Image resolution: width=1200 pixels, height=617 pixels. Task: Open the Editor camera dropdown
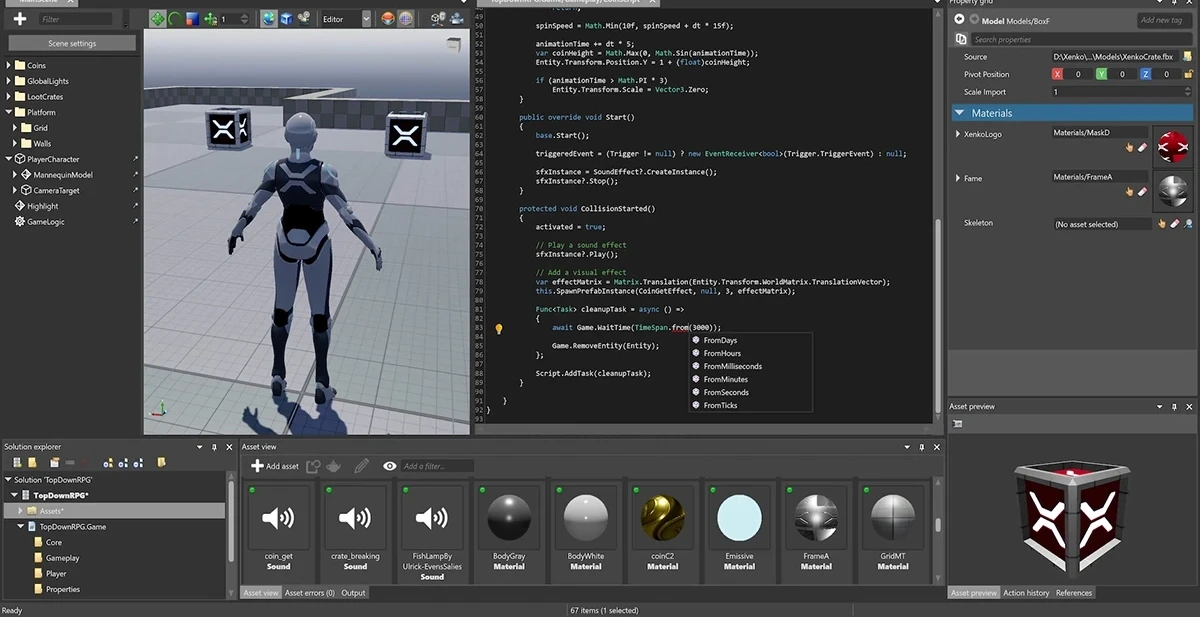tap(346, 19)
